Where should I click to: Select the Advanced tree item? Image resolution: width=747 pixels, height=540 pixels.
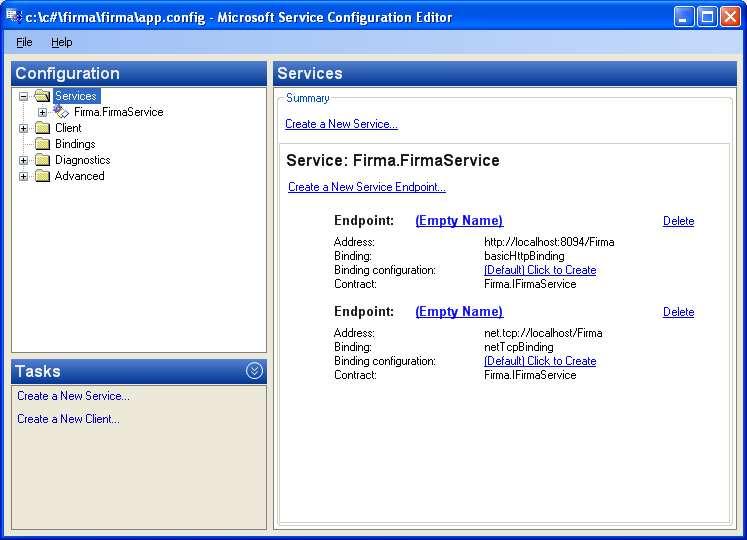click(79, 176)
